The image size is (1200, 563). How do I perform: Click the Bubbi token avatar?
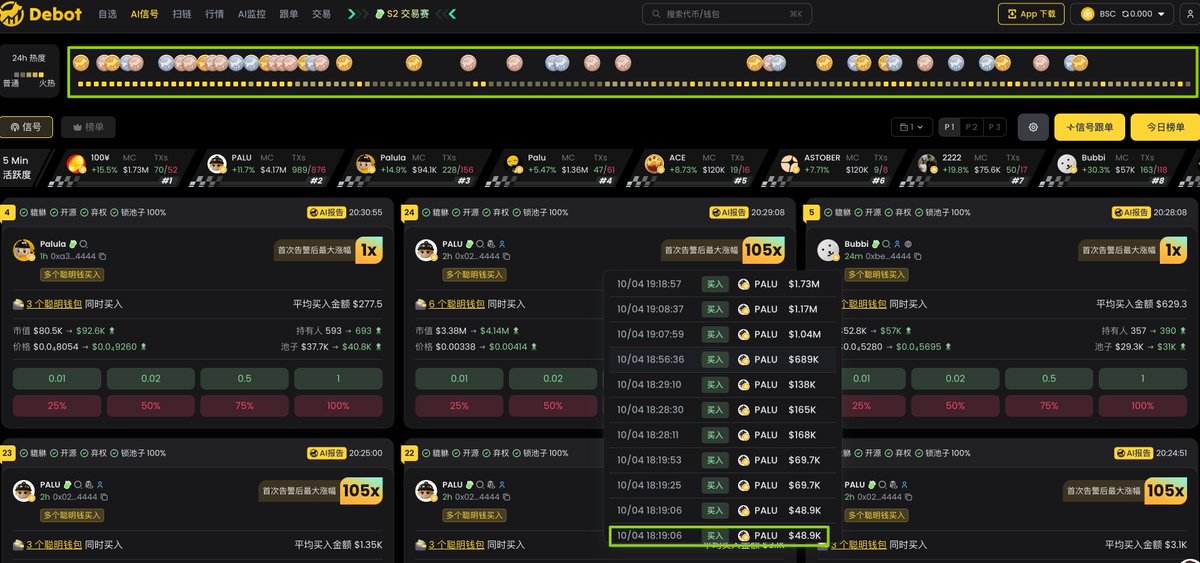828,250
